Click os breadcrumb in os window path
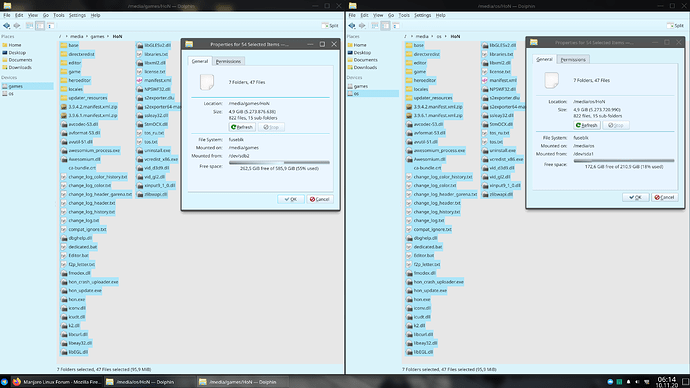The height and width of the screenshot is (388, 690). pyautogui.click(x=439, y=37)
